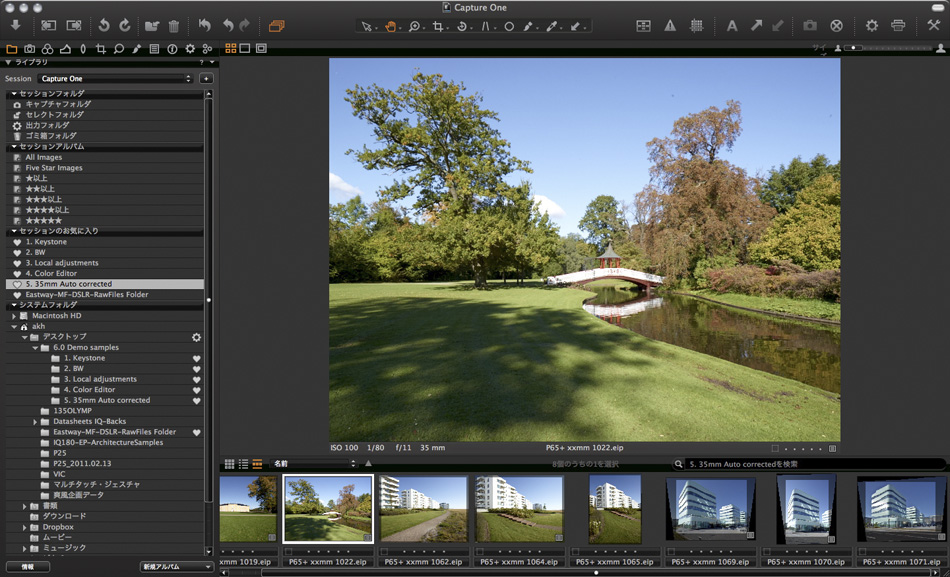Select the Crop tool in the cursor toolbar
This screenshot has width=950, height=577.
pyautogui.click(x=439, y=28)
